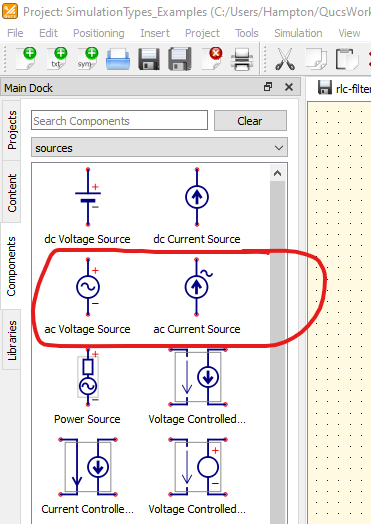Save the current document
Image resolution: width=371 pixels, height=524 pixels.
[149, 59]
